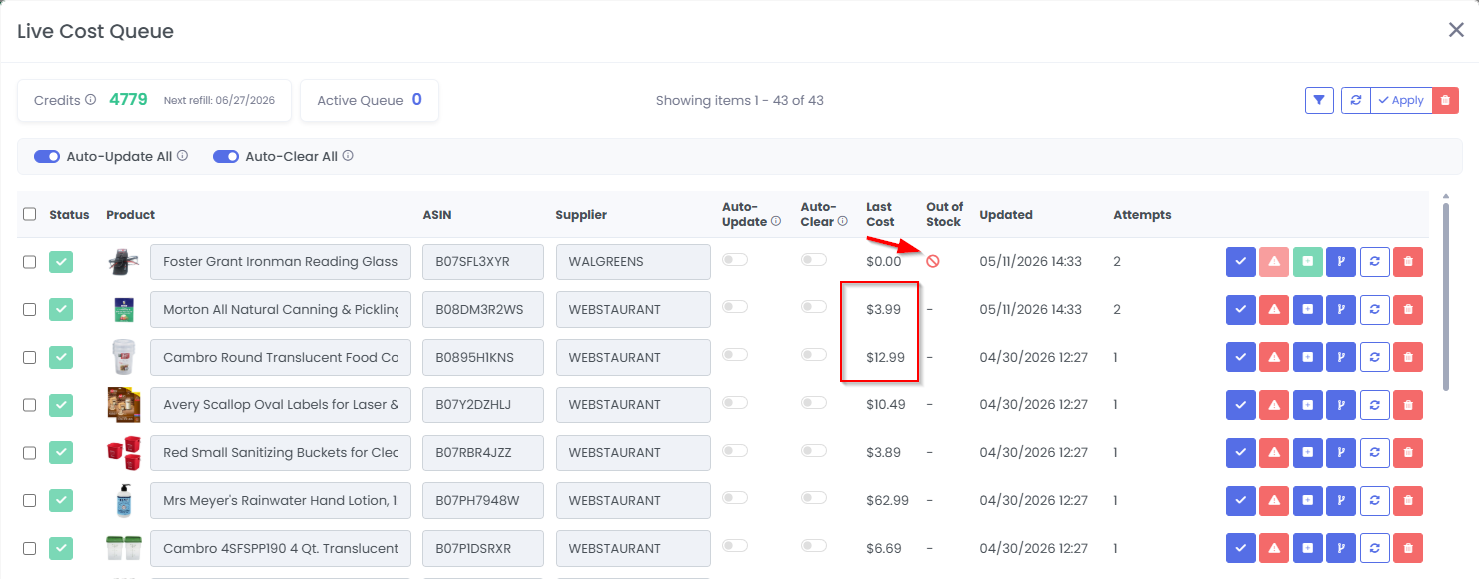Click Mrs Meyer's Rainwater product field
Screen dimensions: 1479x579
[x=280, y=500]
